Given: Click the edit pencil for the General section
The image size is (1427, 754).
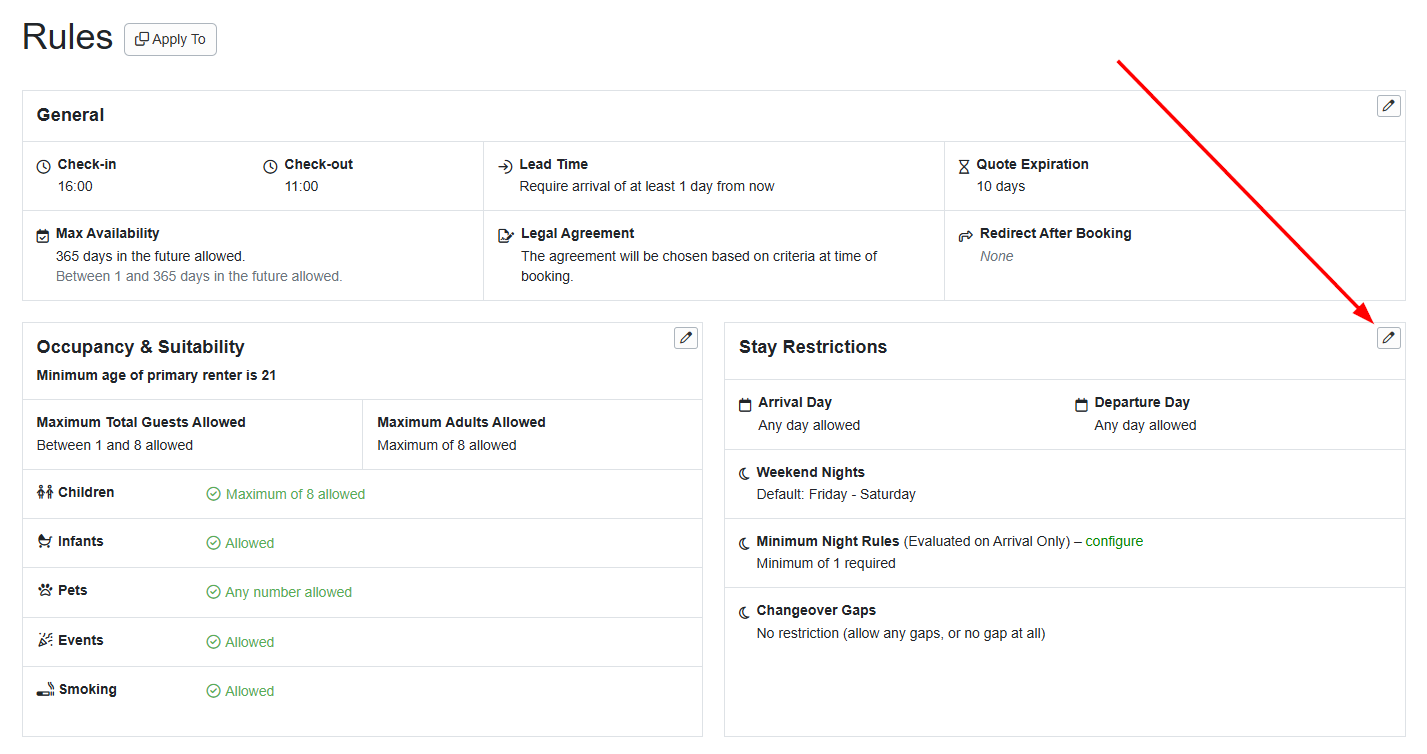Looking at the screenshot, I should click(1388, 105).
